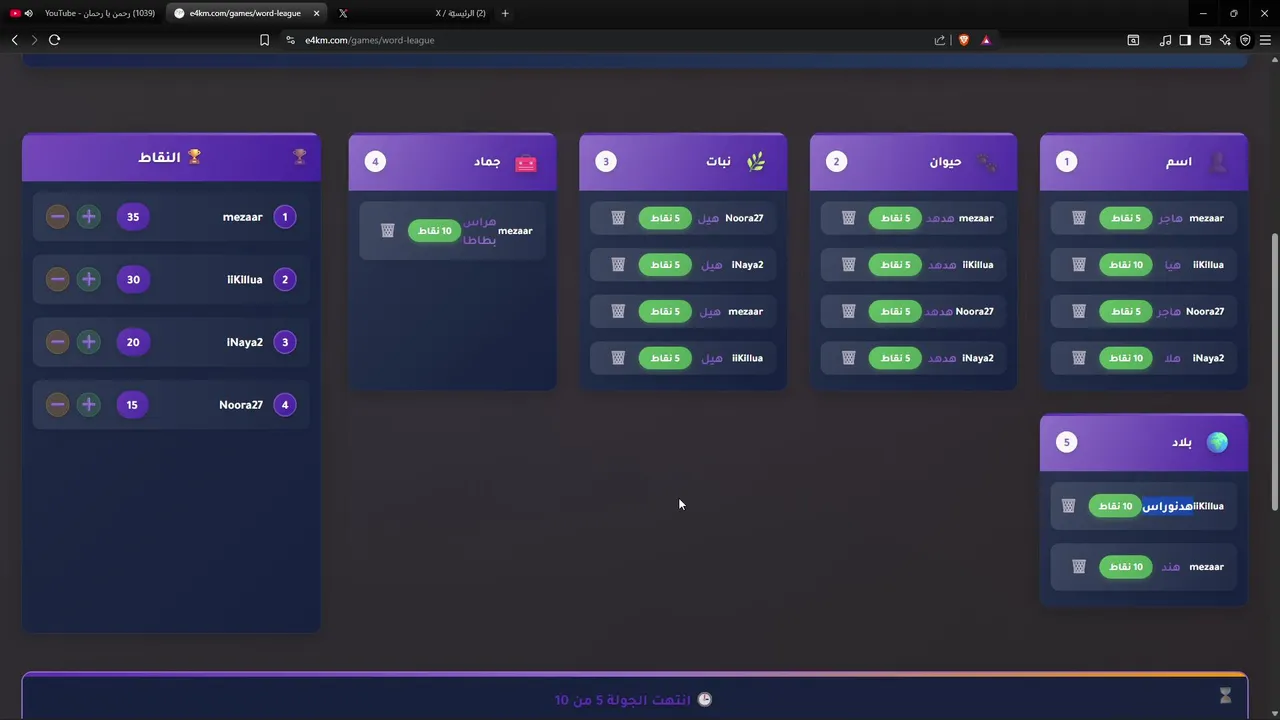Image resolution: width=1280 pixels, height=720 pixels.
Task: Add points to iiKilllua in scoreboard
Action: 88,280
